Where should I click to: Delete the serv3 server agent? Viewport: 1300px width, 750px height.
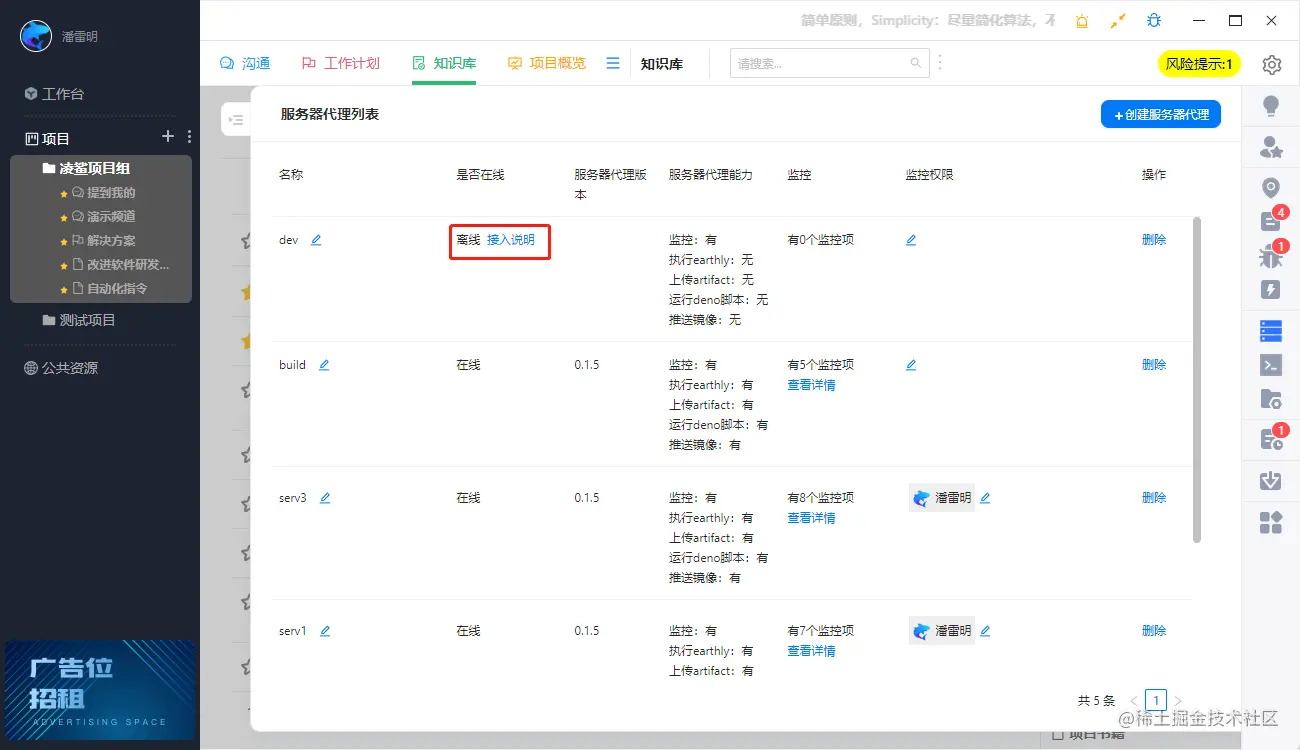(x=1154, y=498)
